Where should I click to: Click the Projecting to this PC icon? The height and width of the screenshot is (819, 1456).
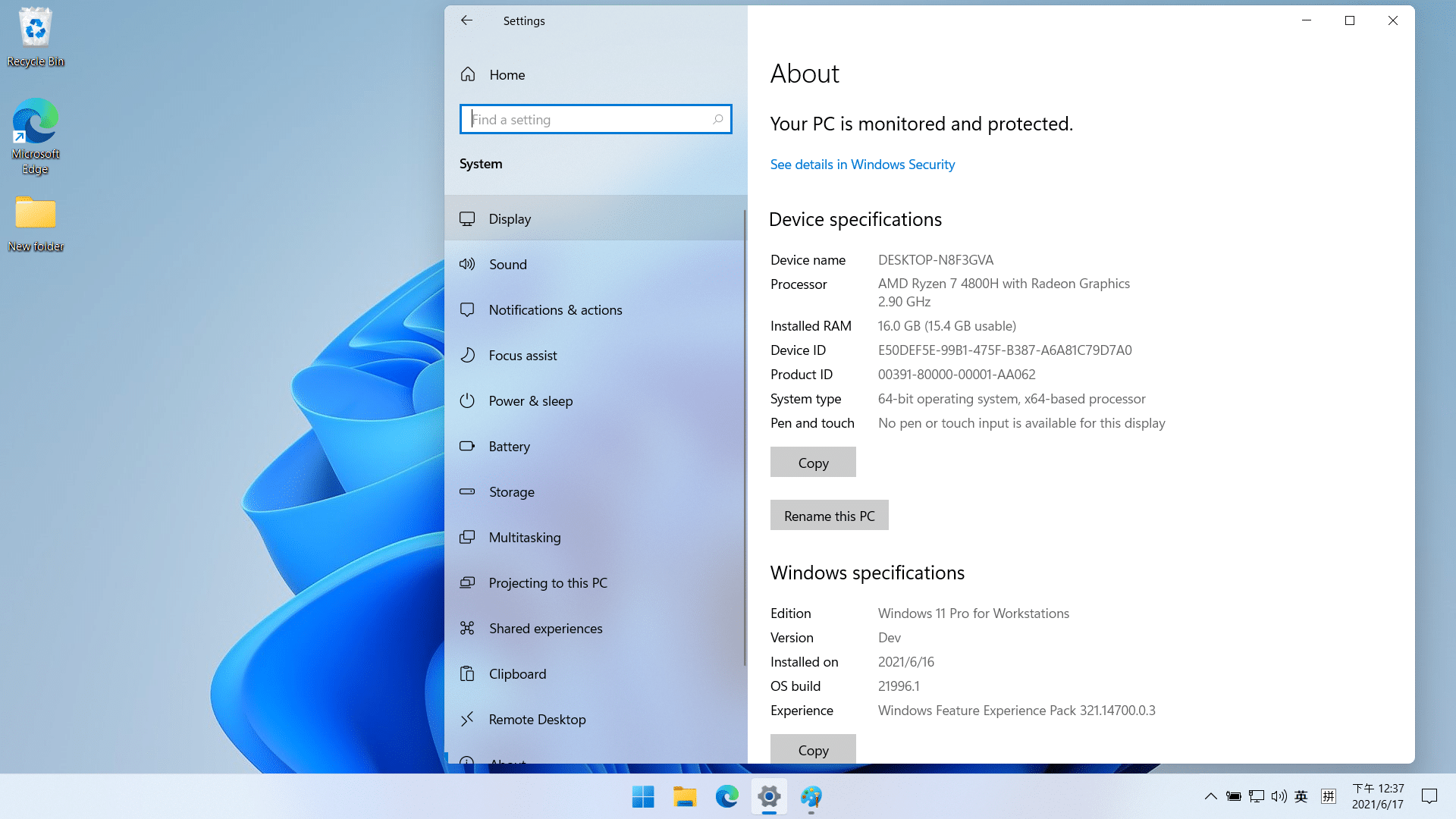pyautogui.click(x=467, y=582)
